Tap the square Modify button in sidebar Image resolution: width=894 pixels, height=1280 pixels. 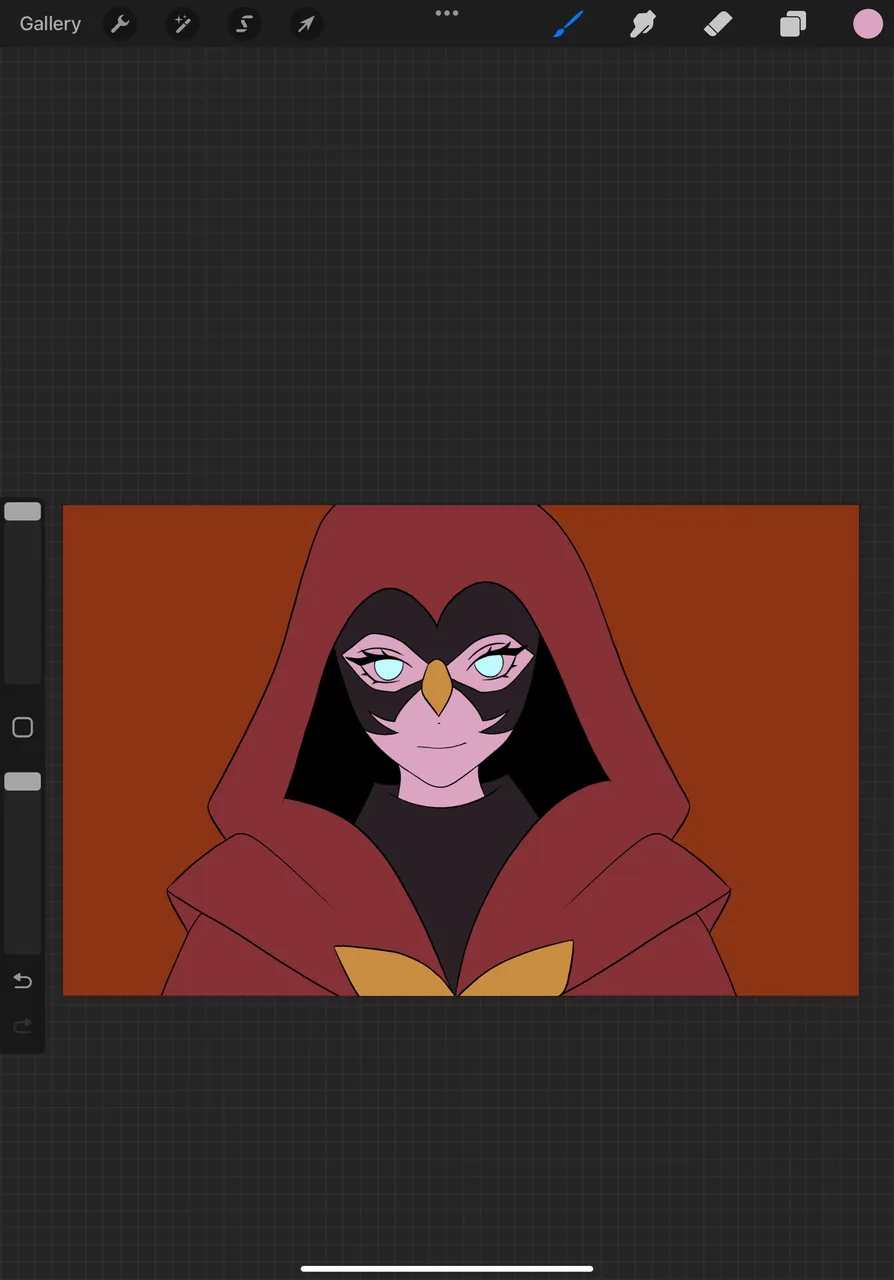(22, 727)
